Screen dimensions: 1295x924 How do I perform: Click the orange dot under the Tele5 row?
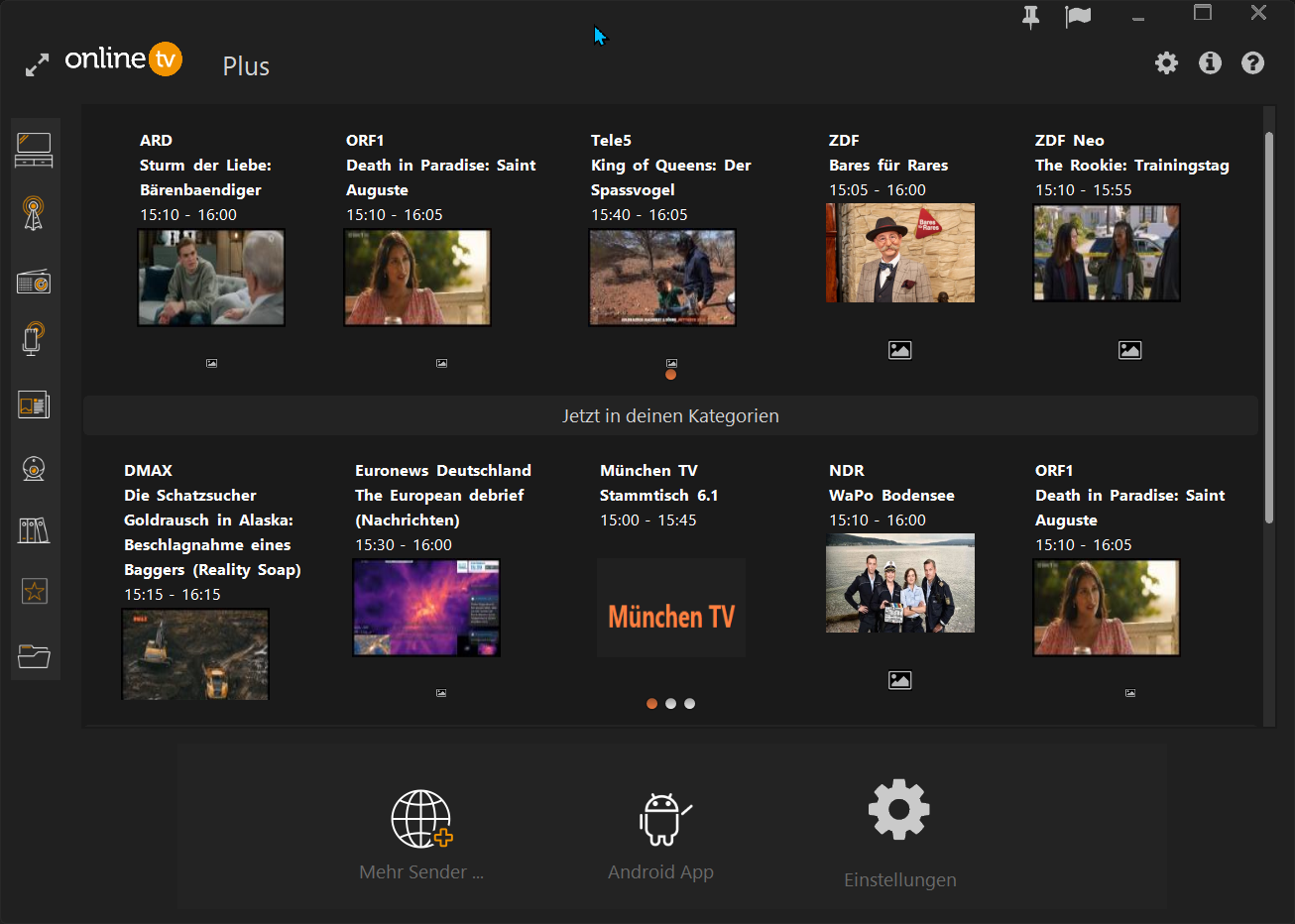[671, 375]
